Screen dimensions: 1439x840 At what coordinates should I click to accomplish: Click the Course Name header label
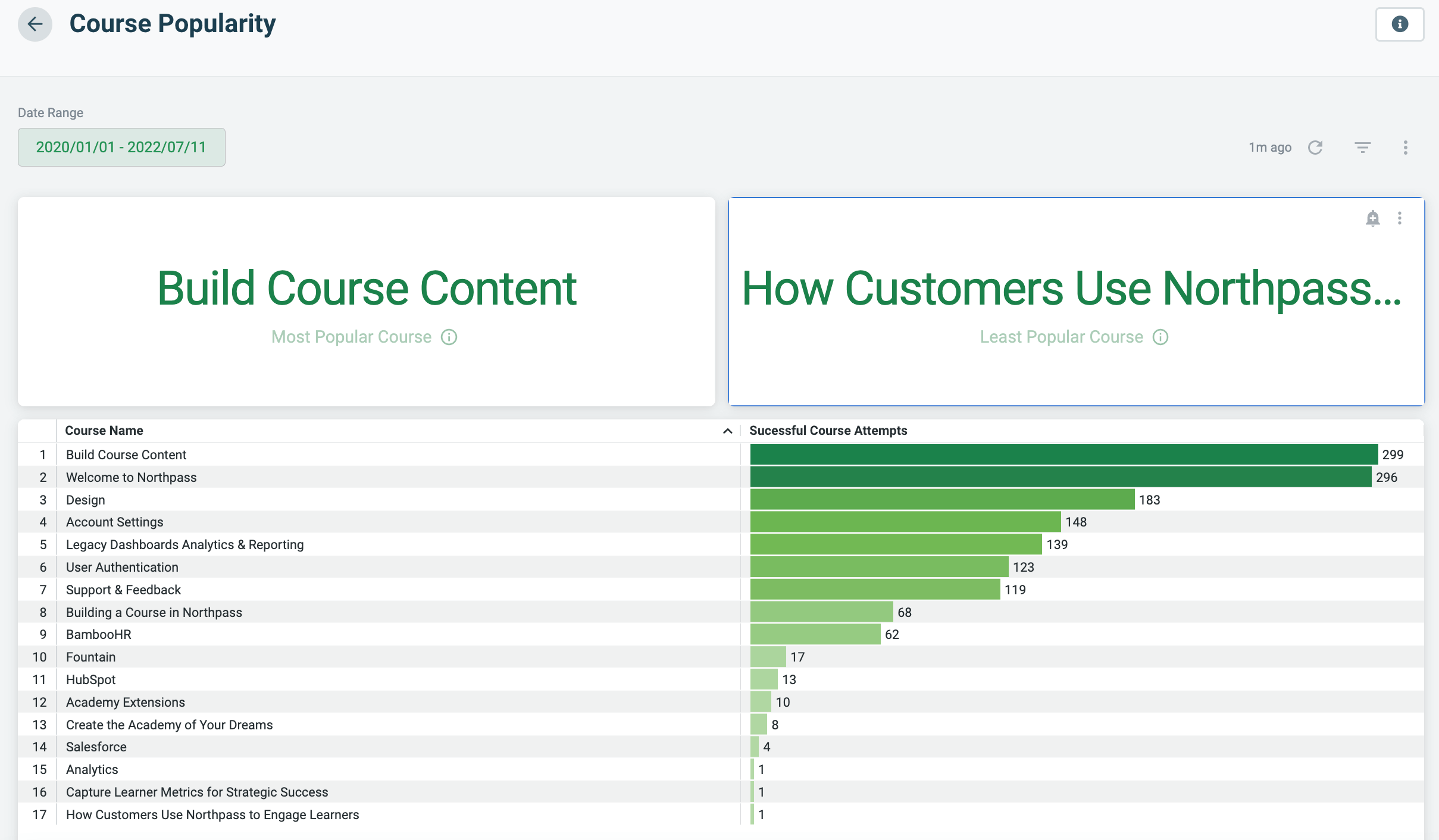(104, 430)
